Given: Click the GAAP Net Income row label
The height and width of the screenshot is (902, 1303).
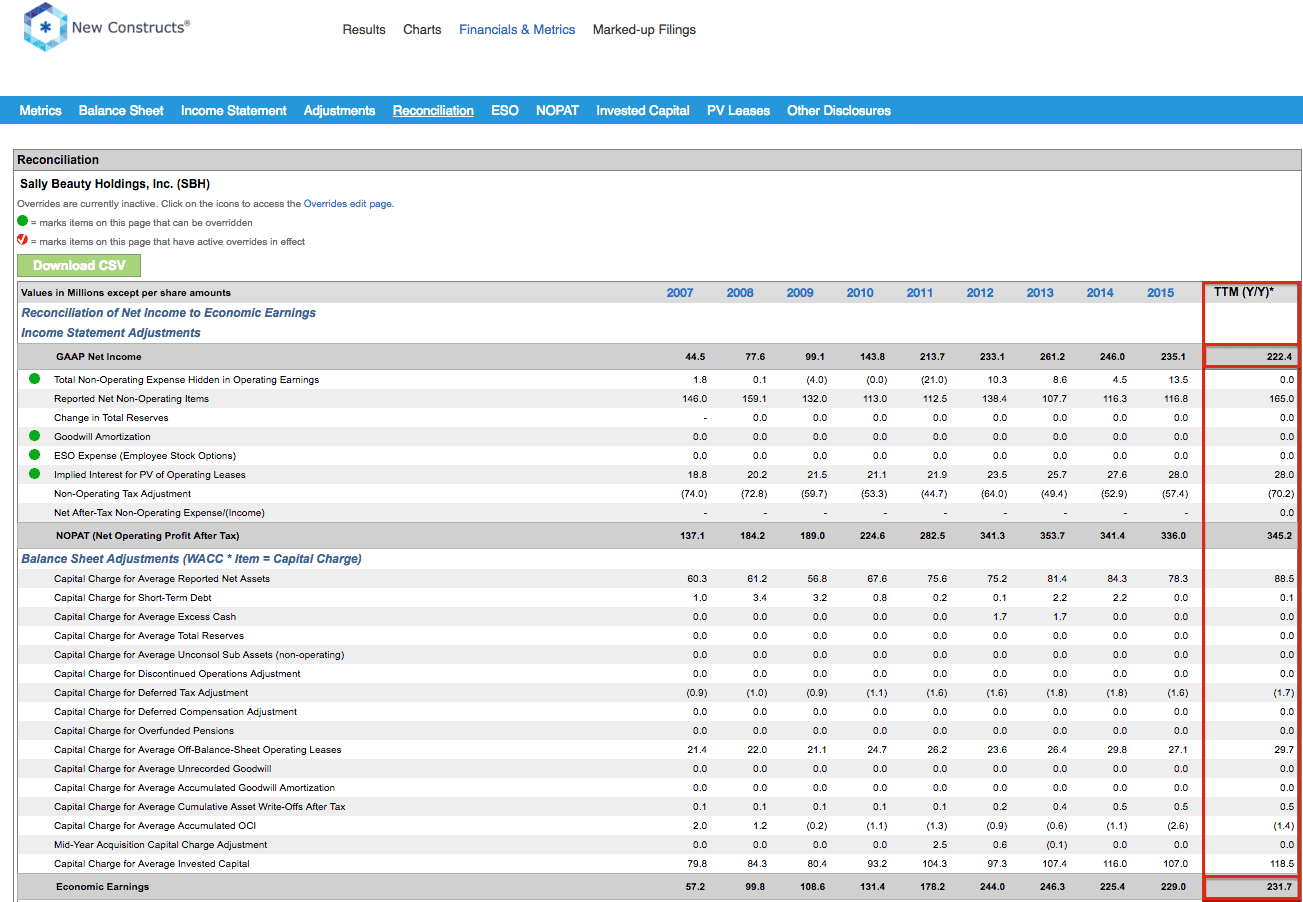Looking at the screenshot, I should click(99, 357).
